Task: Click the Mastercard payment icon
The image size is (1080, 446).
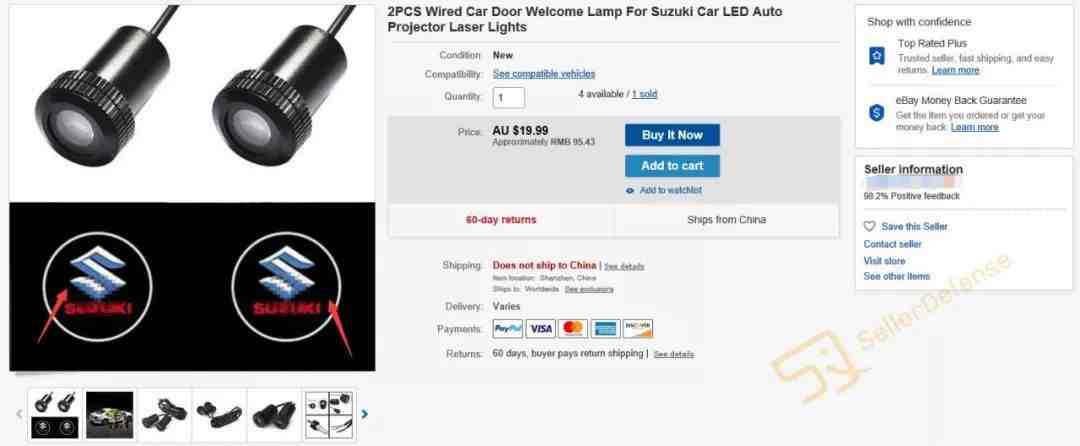Action: click(x=573, y=329)
